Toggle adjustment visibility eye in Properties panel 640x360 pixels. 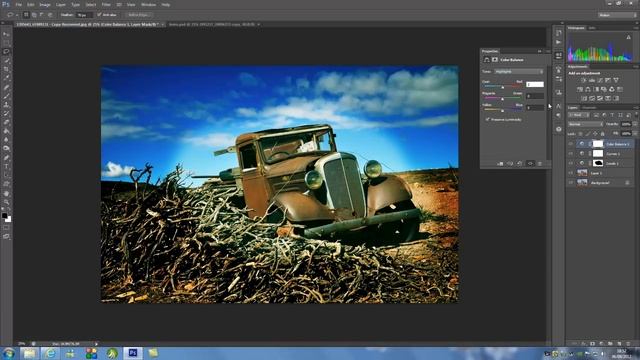point(530,164)
